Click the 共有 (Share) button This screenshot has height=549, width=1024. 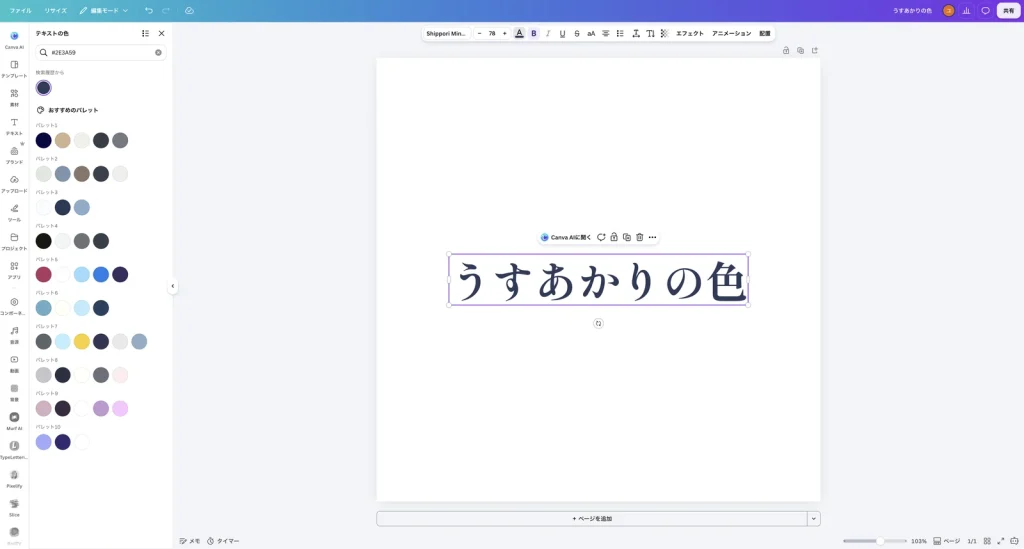(1008, 10)
